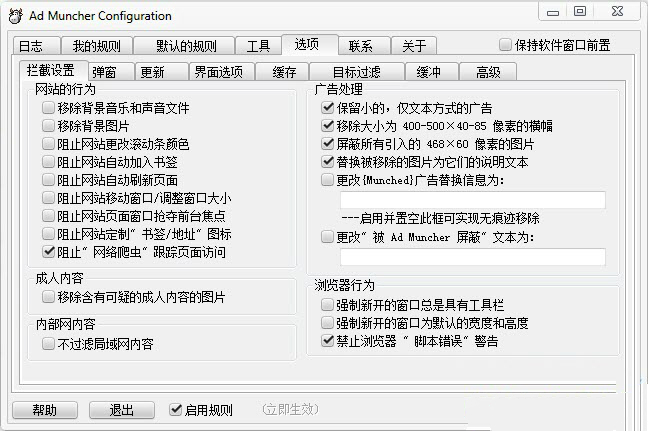Minimize the Ad Muncher Configuration window
Image resolution: width=648 pixels, height=431 pixels.
(x=553, y=12)
